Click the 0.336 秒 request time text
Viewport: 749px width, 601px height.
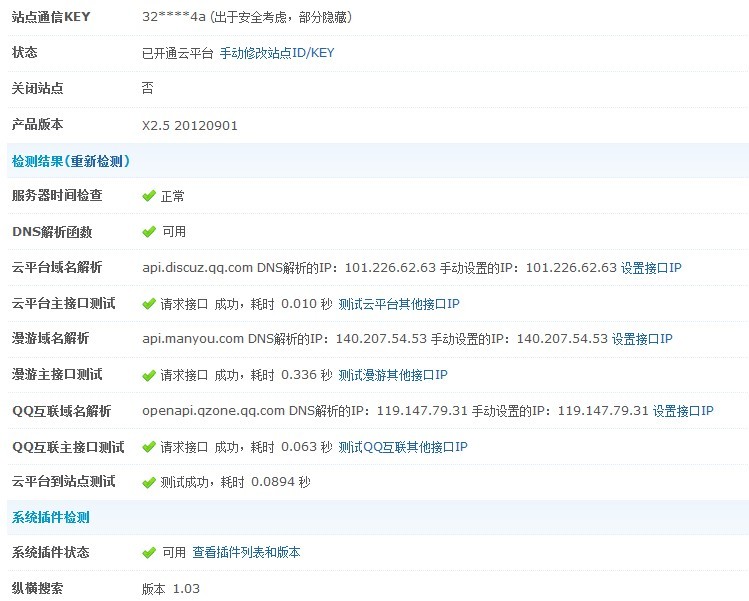(x=307, y=375)
